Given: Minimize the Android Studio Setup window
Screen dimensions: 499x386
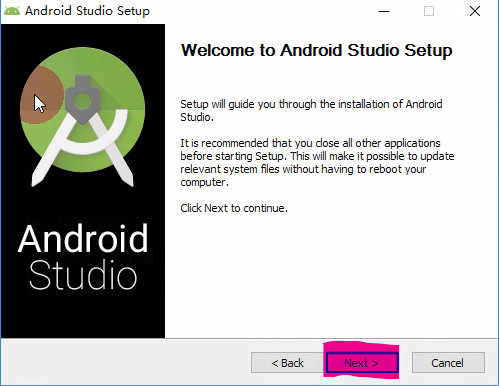Looking at the screenshot, I should [384, 11].
